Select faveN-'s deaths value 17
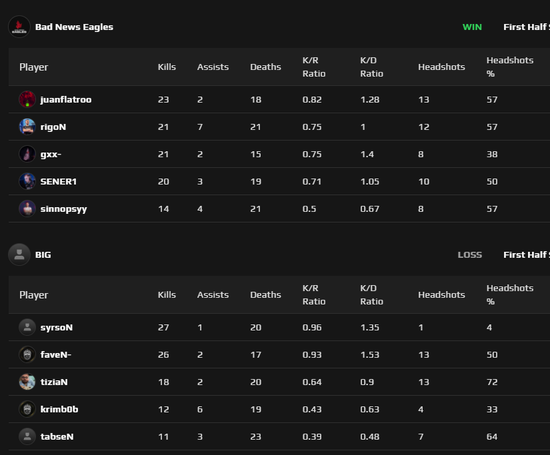 (256, 355)
